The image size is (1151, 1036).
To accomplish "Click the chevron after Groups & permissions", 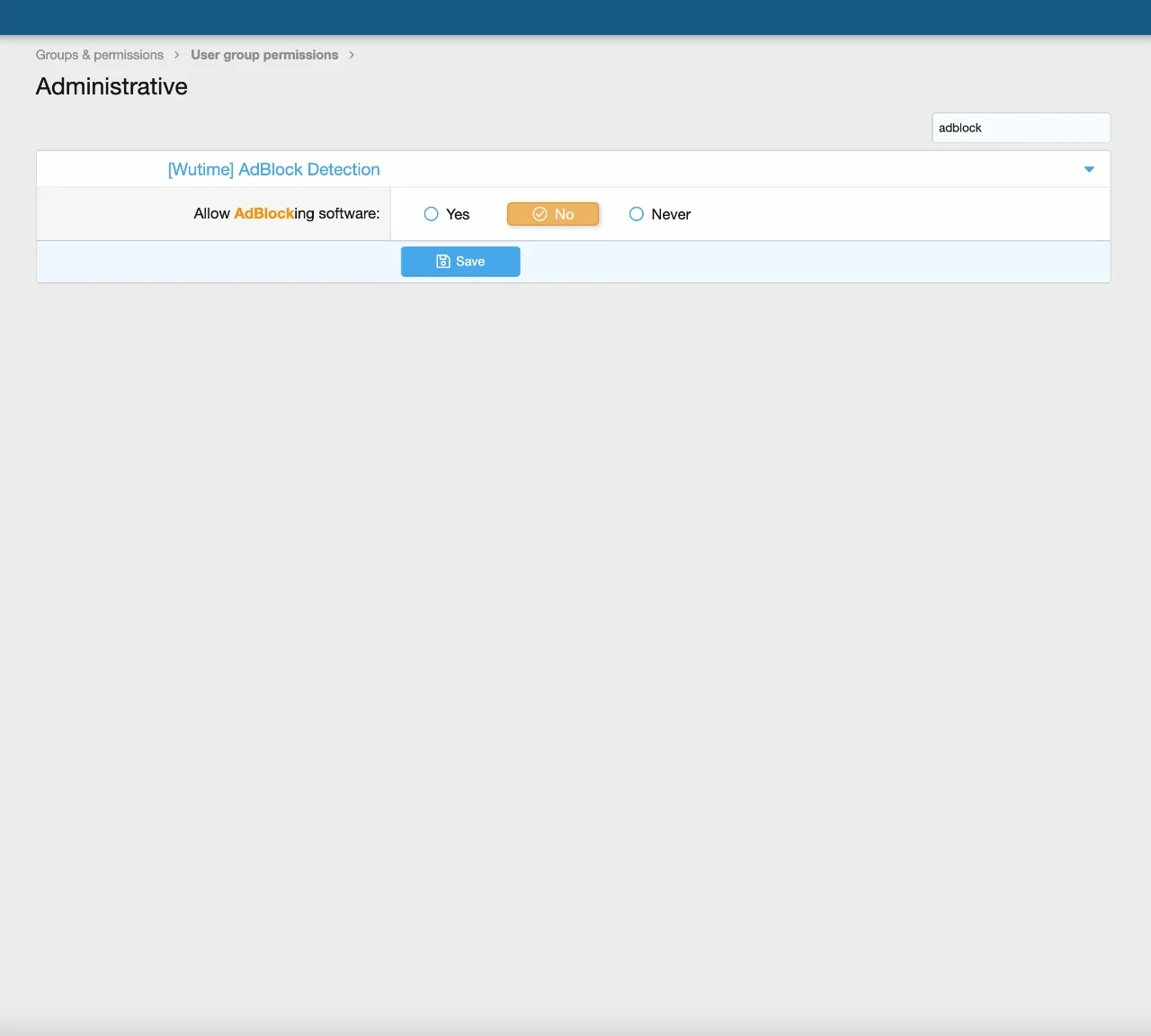I will coord(177,55).
